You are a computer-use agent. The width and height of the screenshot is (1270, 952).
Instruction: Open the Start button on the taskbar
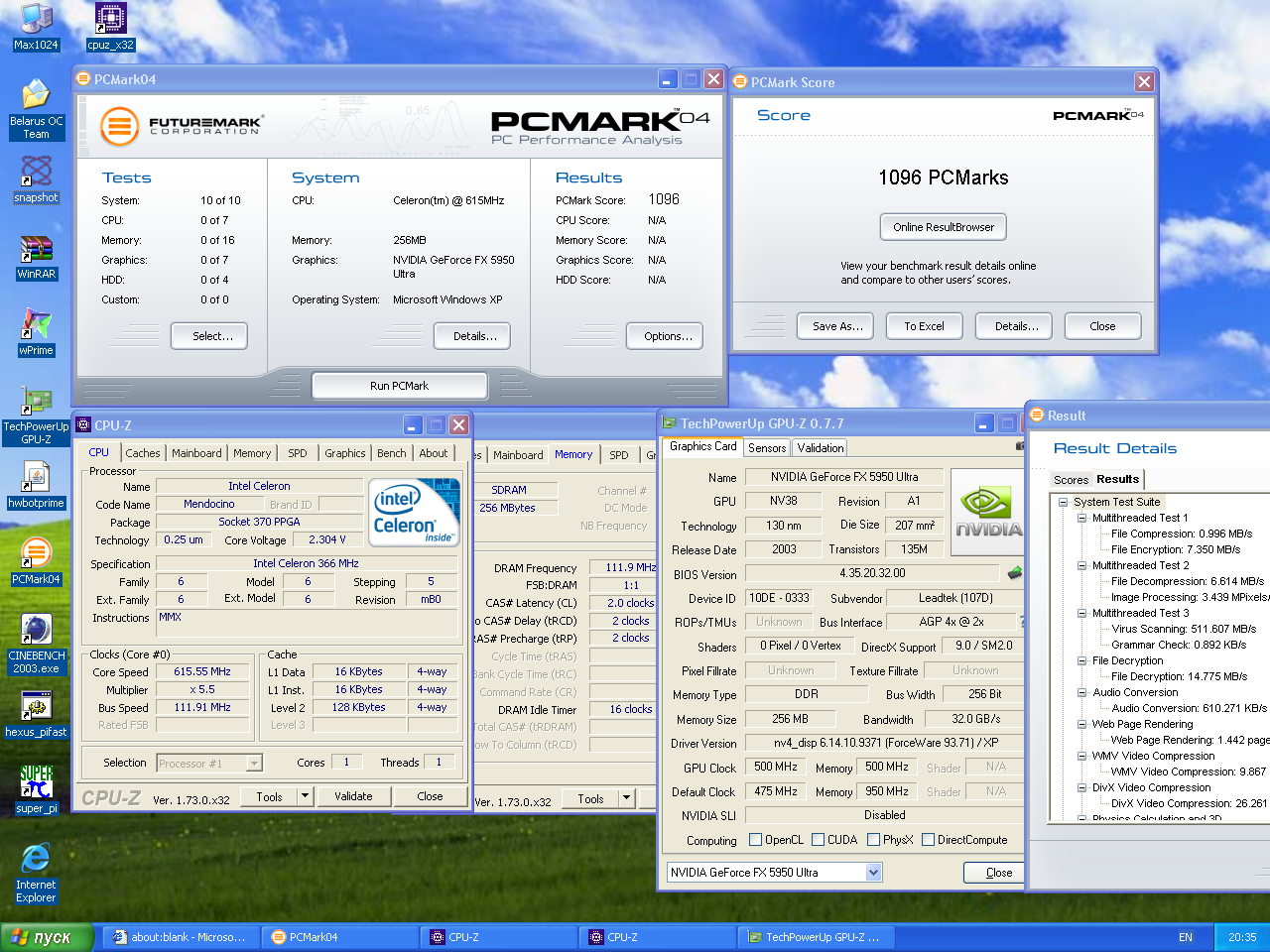46,937
